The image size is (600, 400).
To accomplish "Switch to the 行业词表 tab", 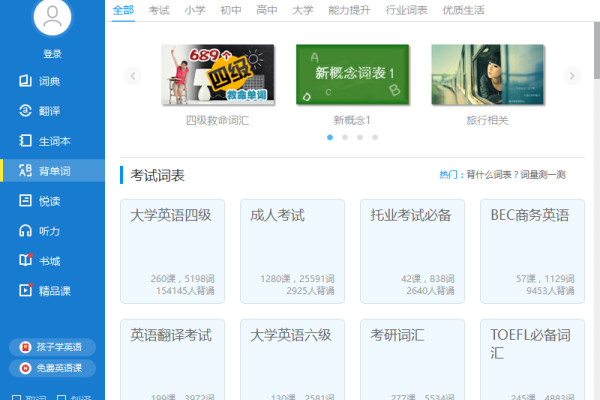I will click(406, 10).
